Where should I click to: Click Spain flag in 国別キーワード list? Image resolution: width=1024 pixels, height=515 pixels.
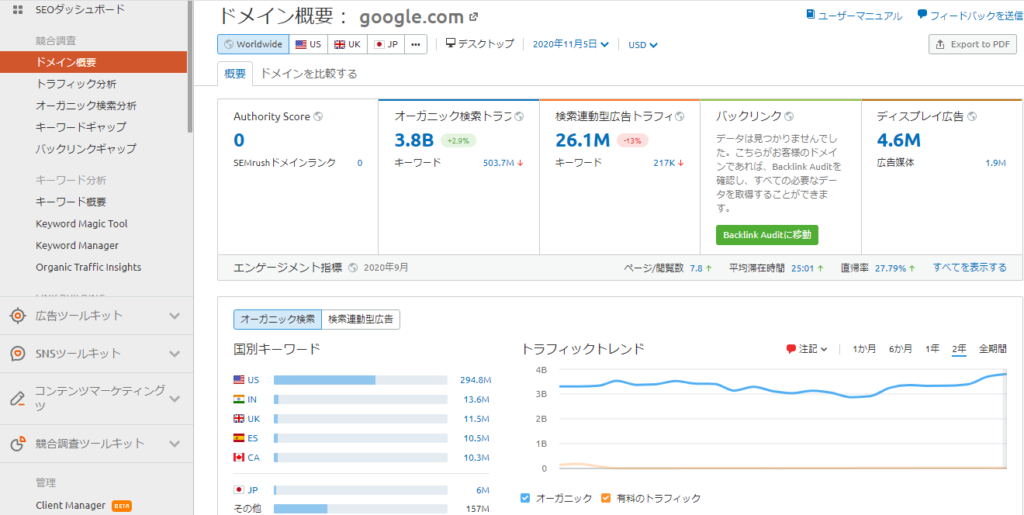(x=238, y=438)
